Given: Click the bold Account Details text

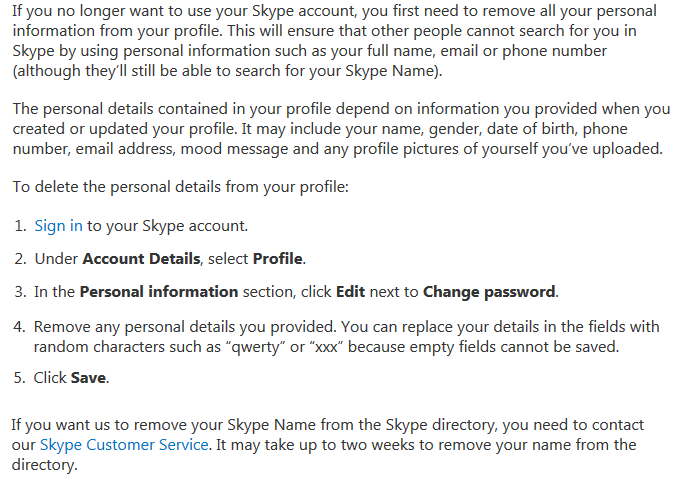Looking at the screenshot, I should 141,259.
